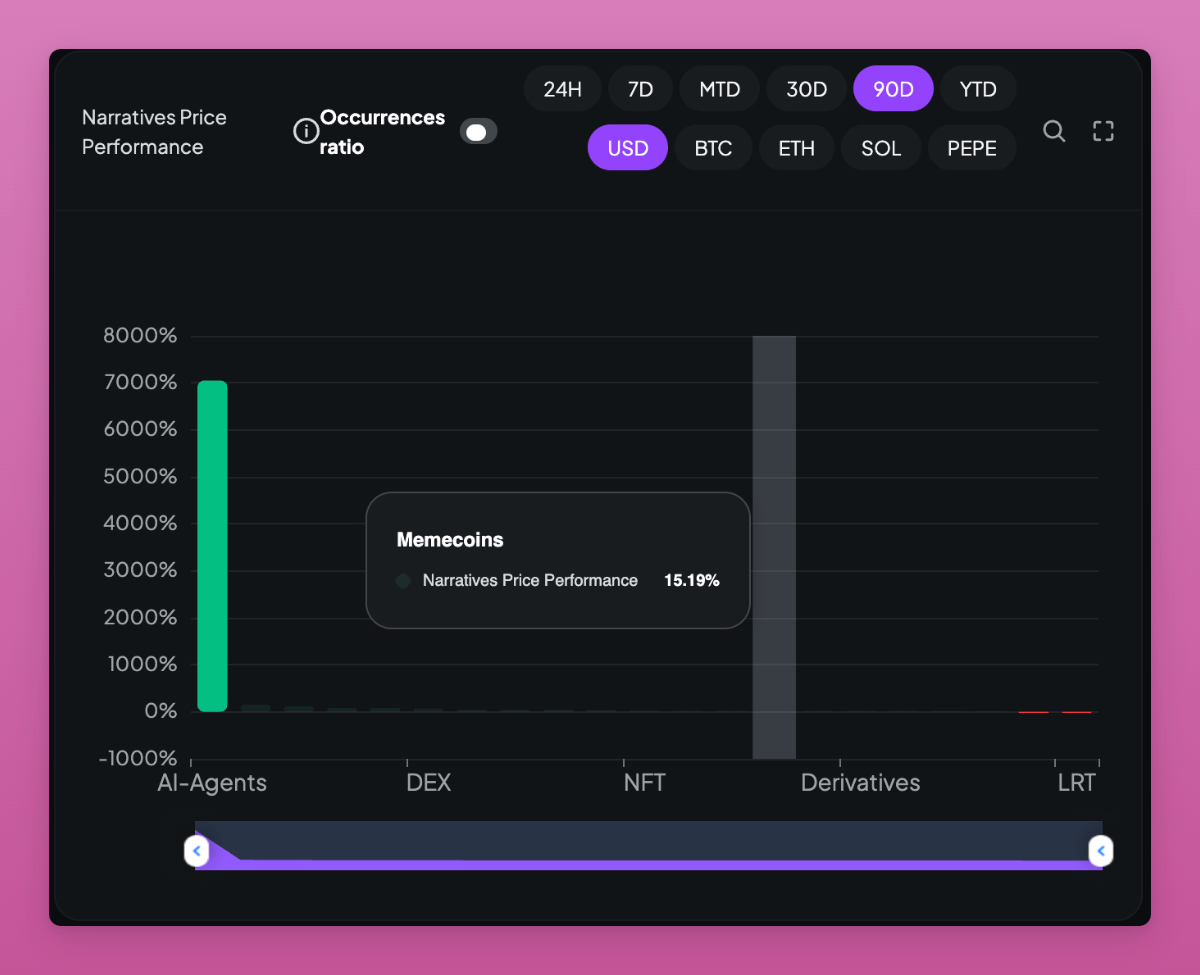
Task: Choose the MTD time range
Action: coord(719,89)
